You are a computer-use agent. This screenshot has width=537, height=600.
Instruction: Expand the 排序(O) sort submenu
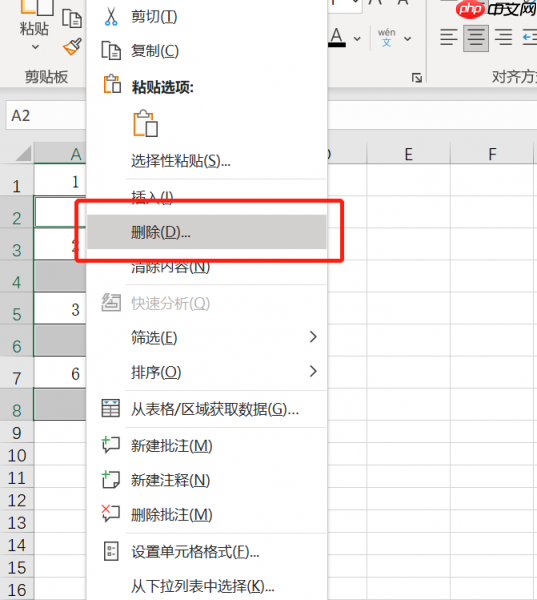[207, 372]
